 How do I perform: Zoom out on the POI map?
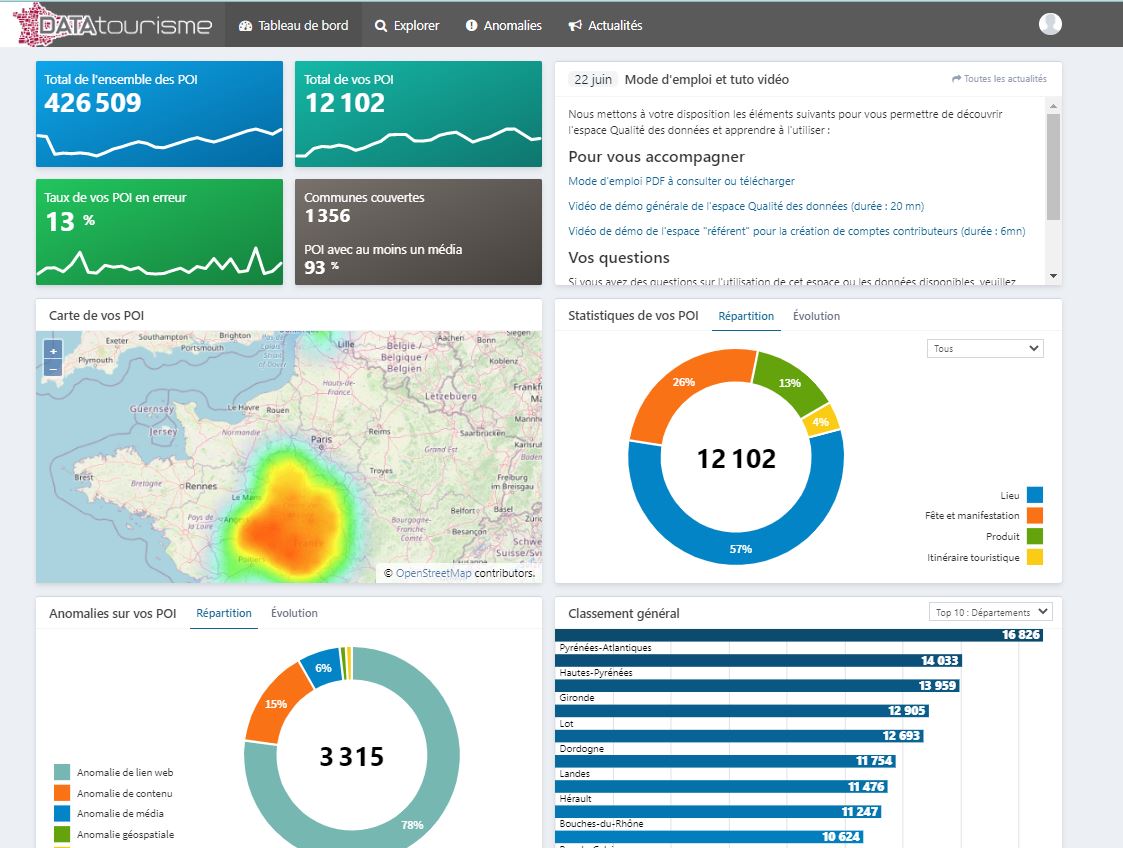coord(53,368)
